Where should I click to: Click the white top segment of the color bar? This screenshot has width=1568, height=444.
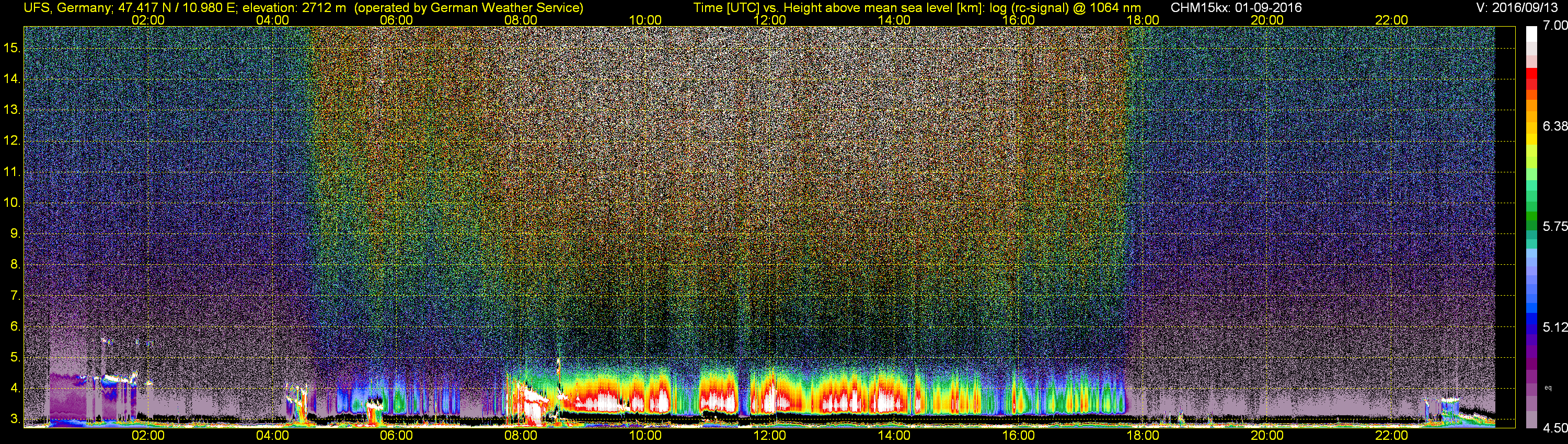coord(1531,34)
